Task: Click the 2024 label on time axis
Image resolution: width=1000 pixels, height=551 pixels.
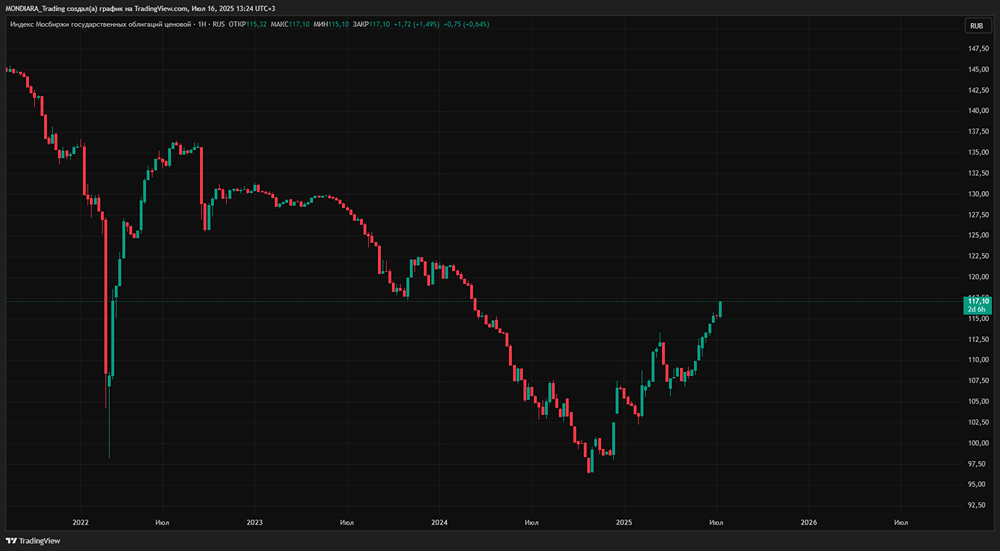Action: tap(439, 522)
